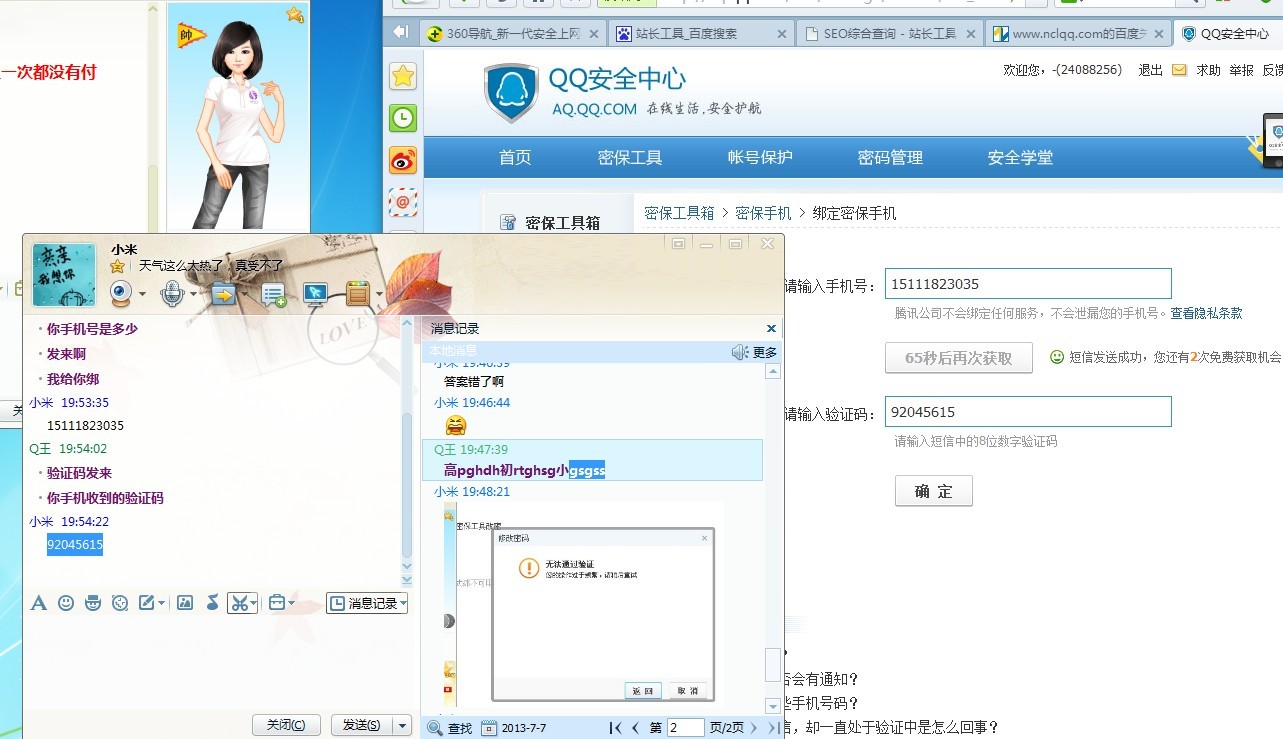Click phone number input field
Viewport: 1283px width, 739px height.
click(x=1027, y=284)
